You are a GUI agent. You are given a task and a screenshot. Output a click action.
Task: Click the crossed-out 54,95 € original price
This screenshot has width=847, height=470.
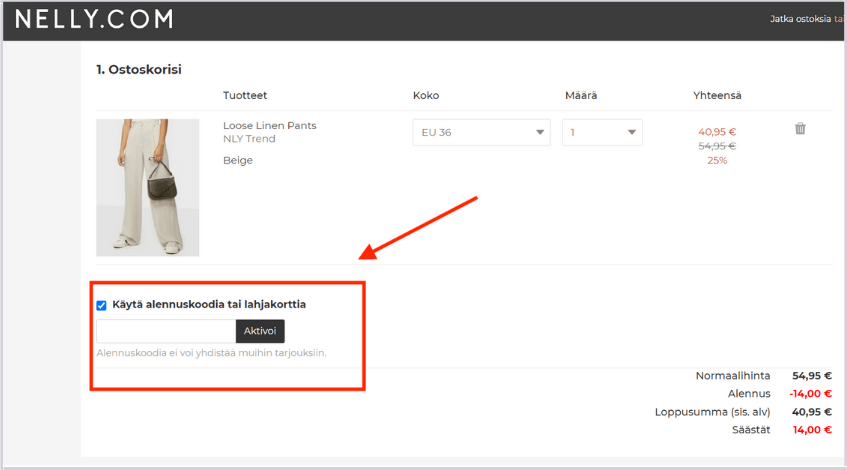pyautogui.click(x=716, y=146)
